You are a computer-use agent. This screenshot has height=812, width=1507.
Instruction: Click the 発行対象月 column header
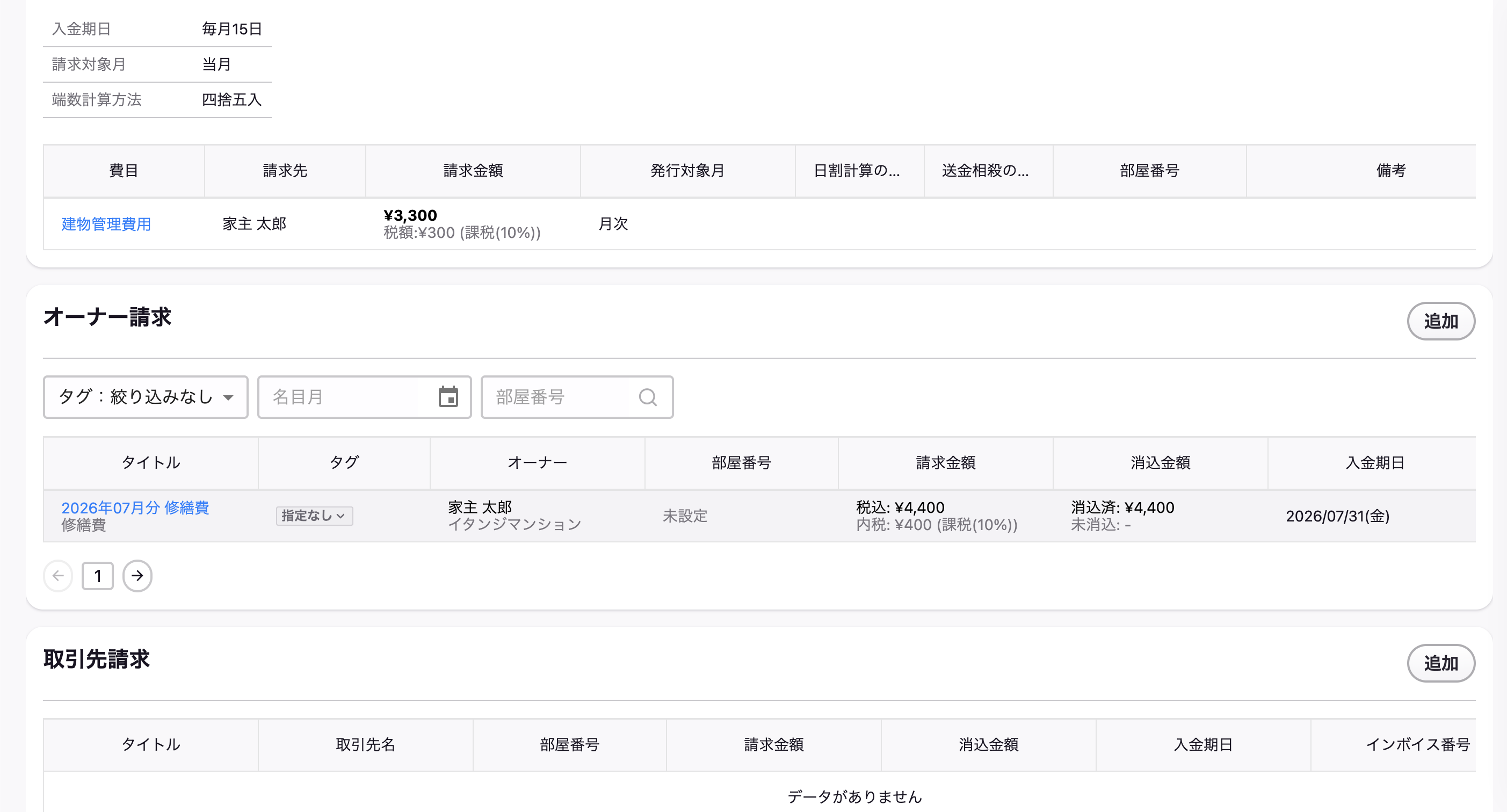[688, 171]
